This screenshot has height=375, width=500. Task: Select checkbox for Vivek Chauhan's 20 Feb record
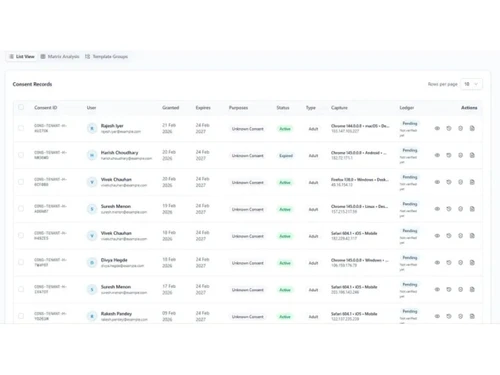(21, 182)
